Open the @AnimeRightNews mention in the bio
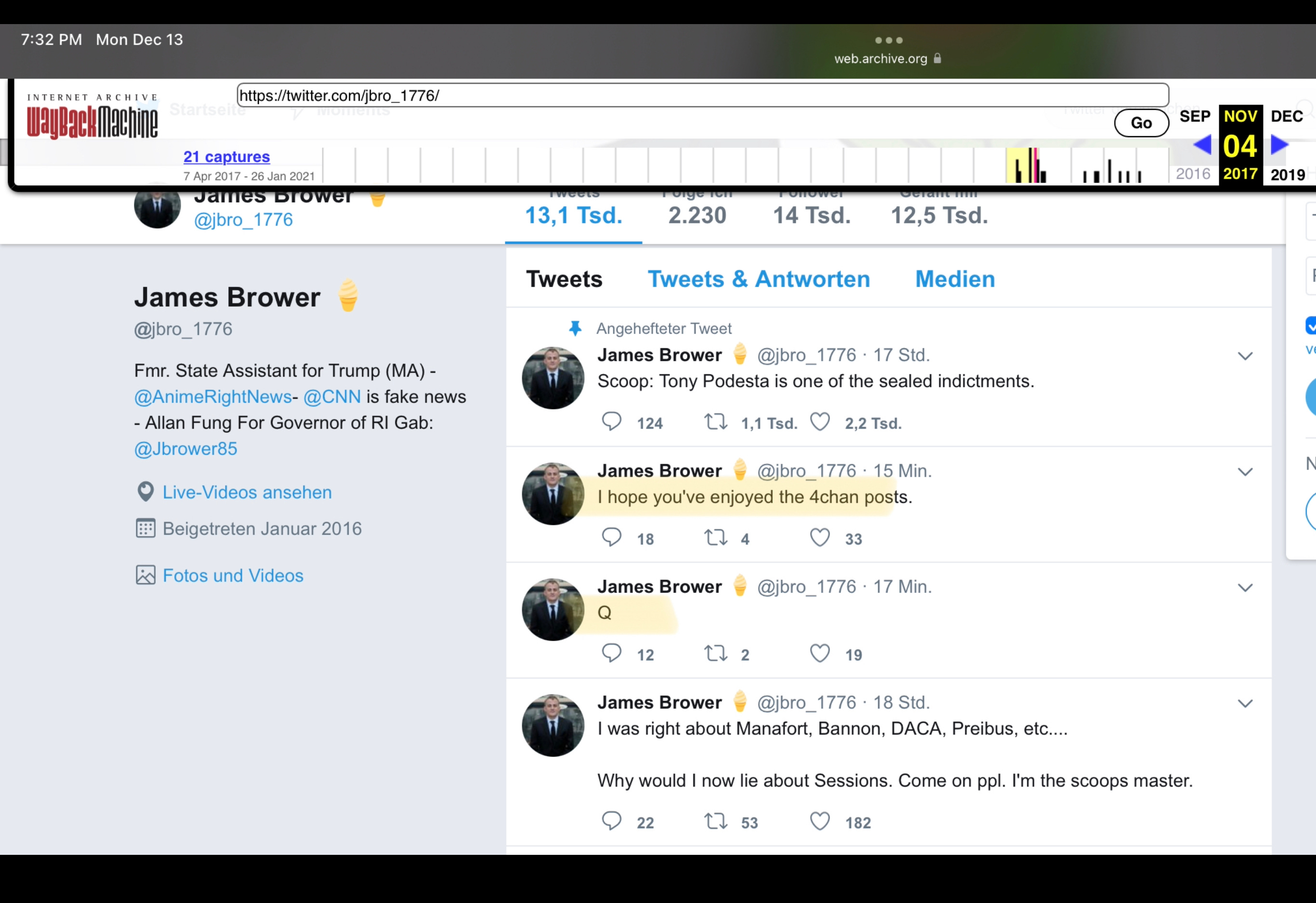The width and height of the screenshot is (1316, 903). coord(213,397)
